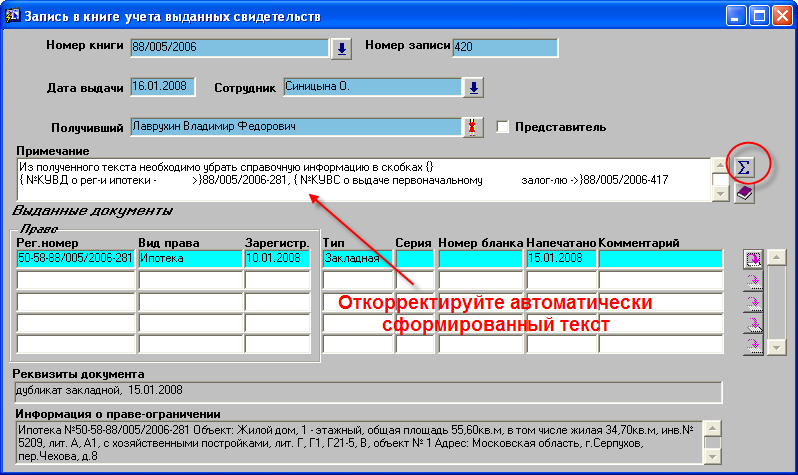
Task: Click Реквизиты документа field дубликат закладной
Action: tap(368, 392)
